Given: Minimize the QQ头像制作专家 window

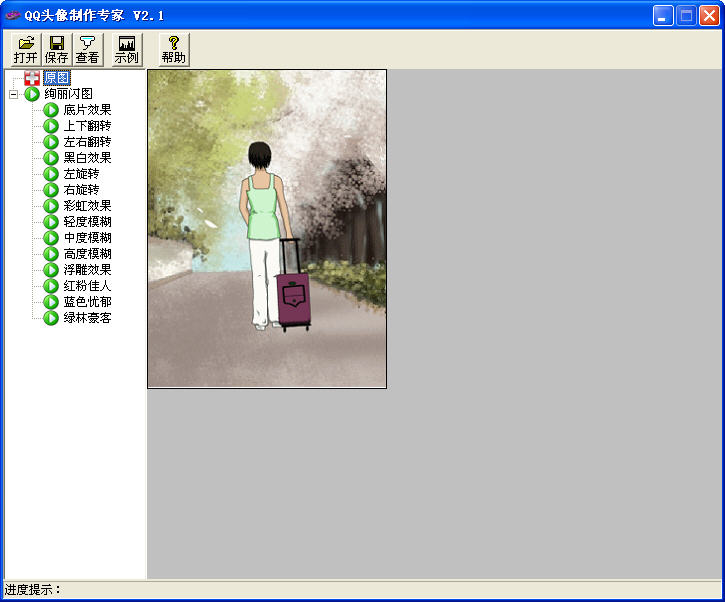Looking at the screenshot, I should click(663, 16).
